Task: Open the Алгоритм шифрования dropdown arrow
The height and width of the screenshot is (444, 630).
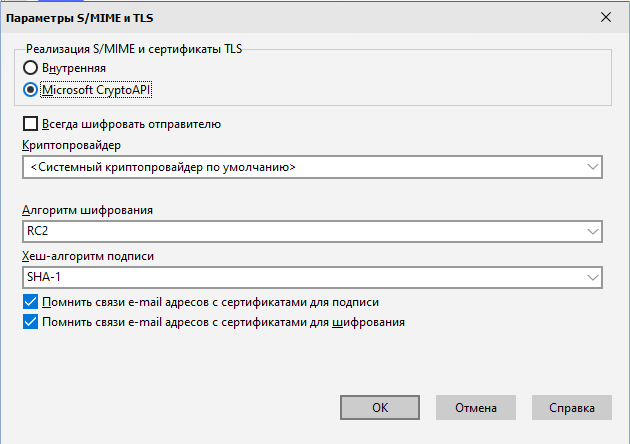Action: tap(593, 231)
